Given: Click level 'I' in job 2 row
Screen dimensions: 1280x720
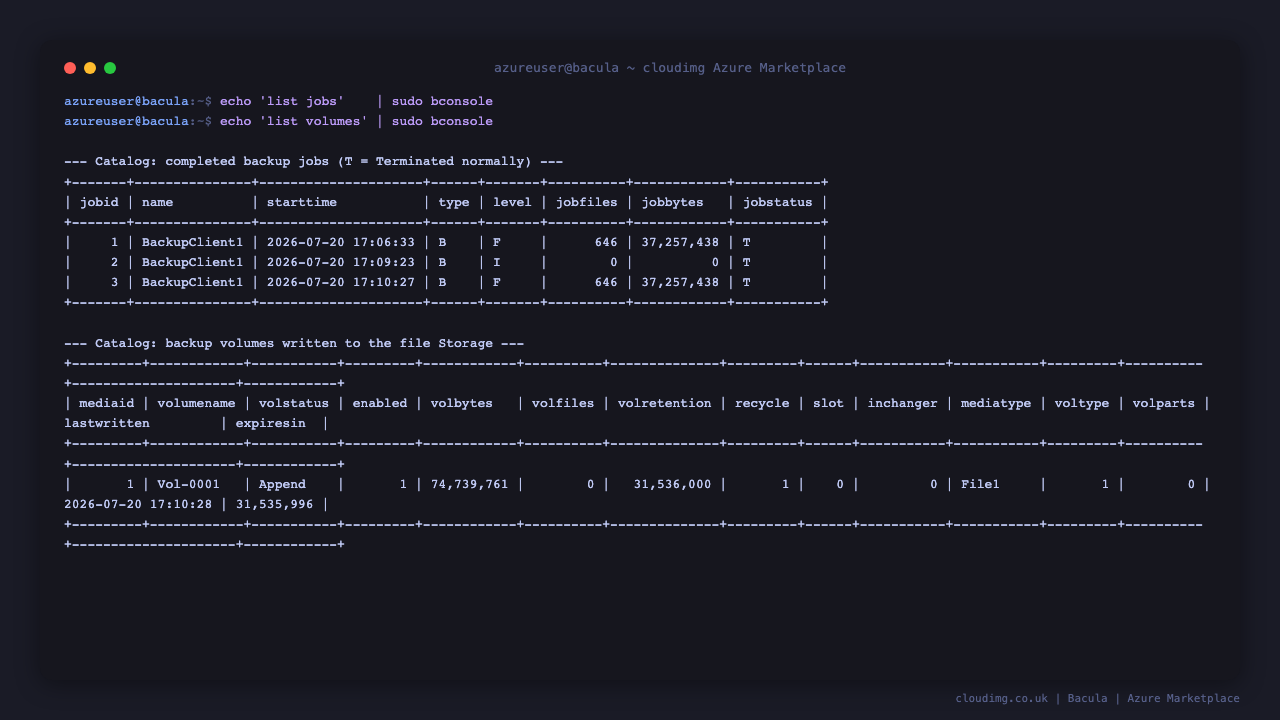Looking at the screenshot, I should coord(497,263).
